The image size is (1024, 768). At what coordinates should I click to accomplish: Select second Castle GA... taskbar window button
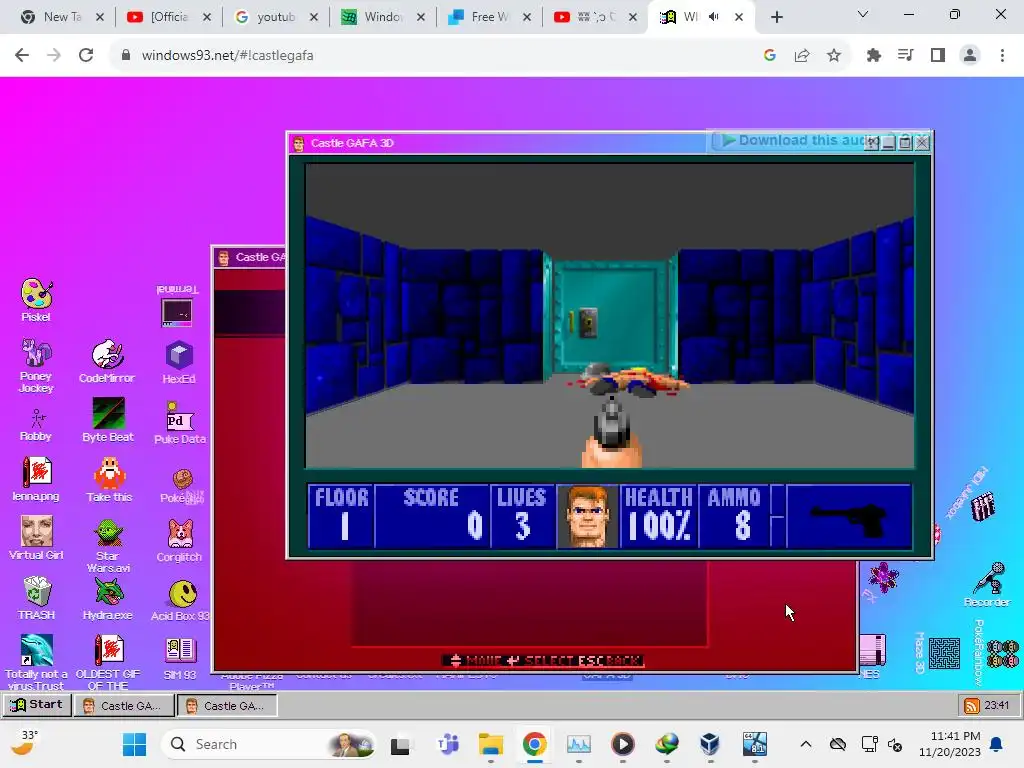point(227,705)
